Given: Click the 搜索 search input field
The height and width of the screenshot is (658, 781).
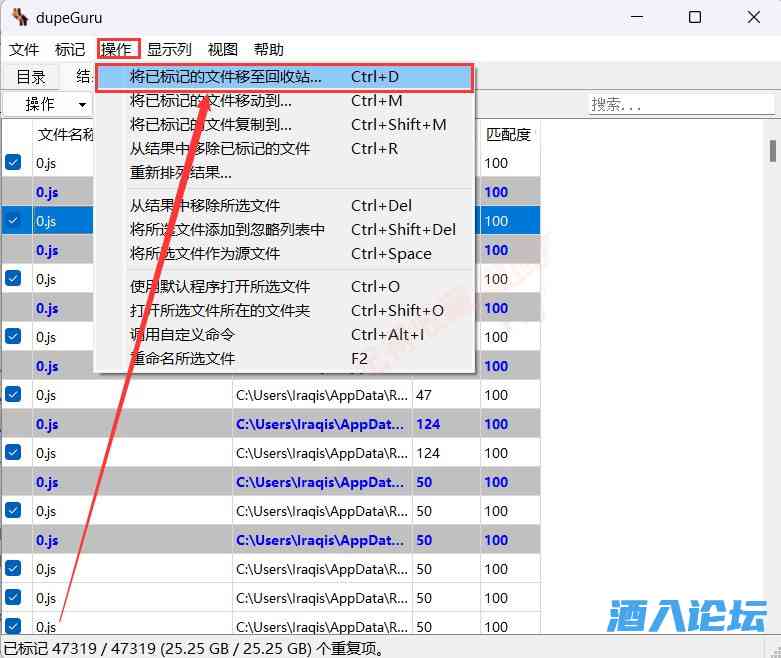Looking at the screenshot, I should 680,104.
